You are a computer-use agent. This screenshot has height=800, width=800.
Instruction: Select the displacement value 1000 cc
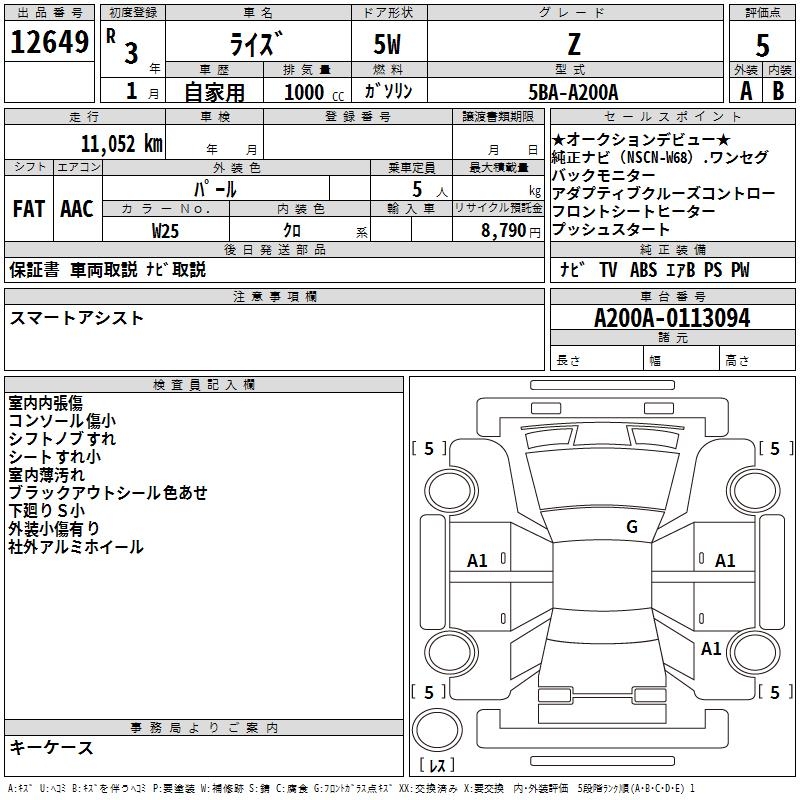[314, 92]
